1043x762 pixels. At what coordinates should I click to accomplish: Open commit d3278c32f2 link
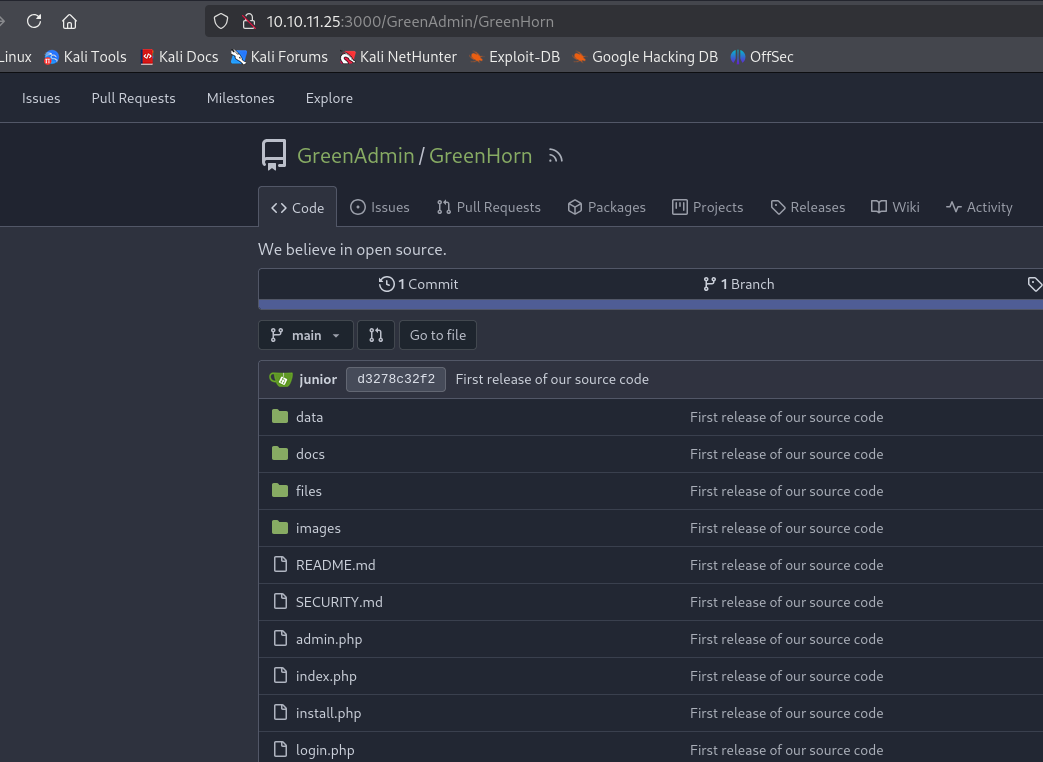pyautogui.click(x=396, y=379)
